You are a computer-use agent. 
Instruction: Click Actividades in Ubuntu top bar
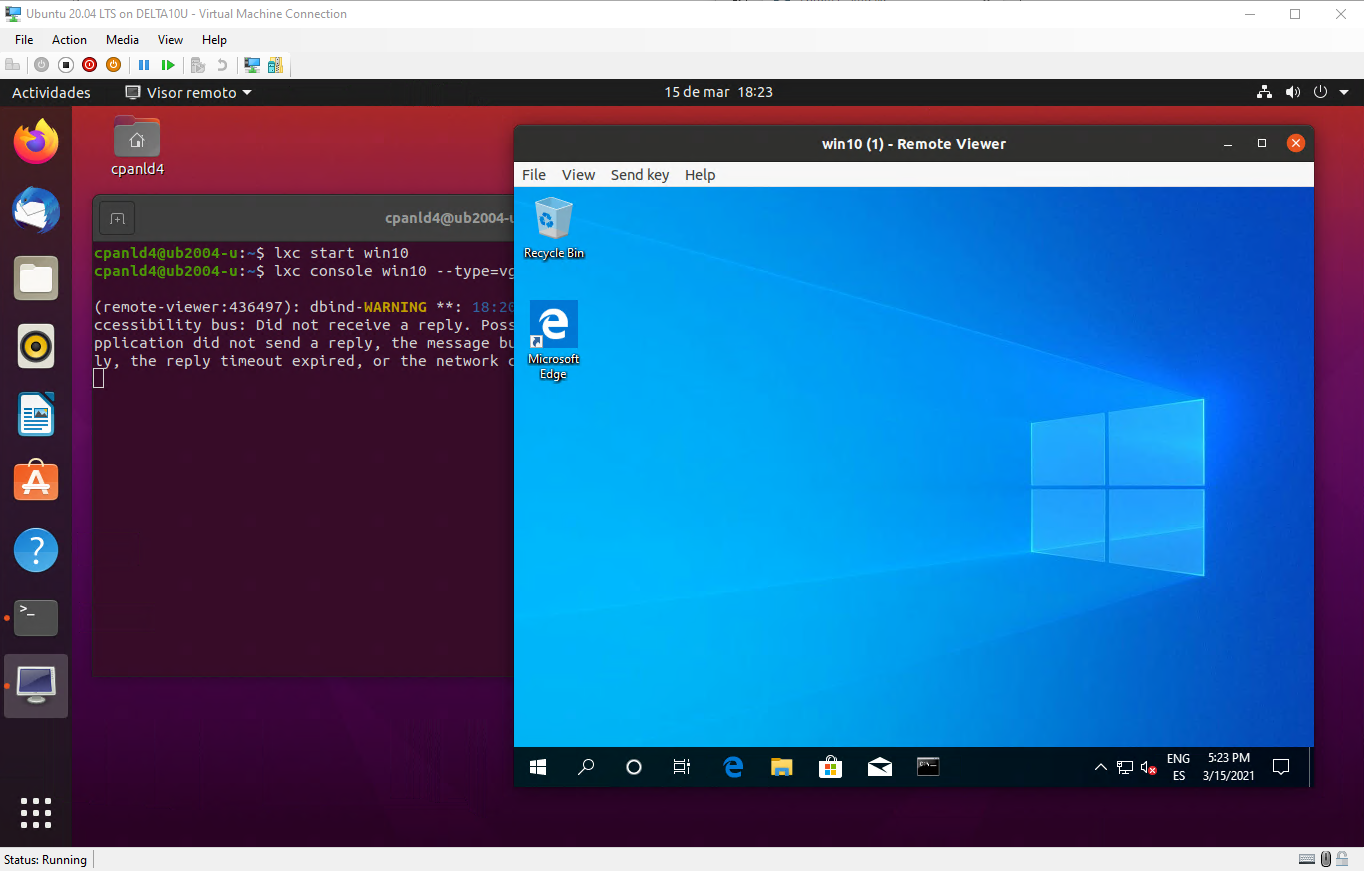[x=51, y=92]
